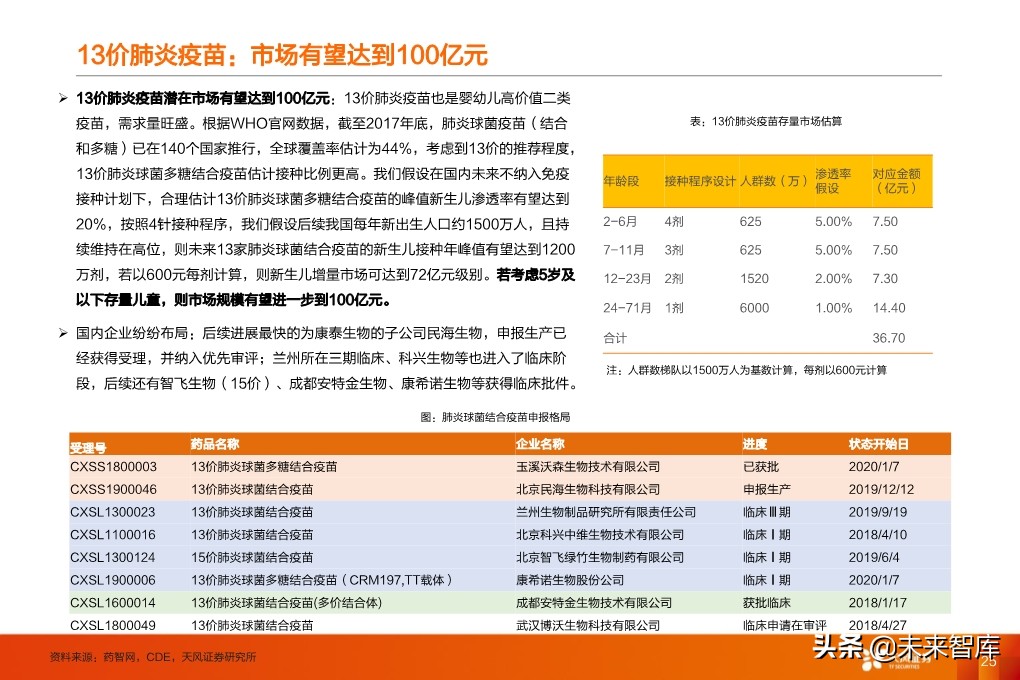Click the '4剂' dosage cell

pos(674,222)
